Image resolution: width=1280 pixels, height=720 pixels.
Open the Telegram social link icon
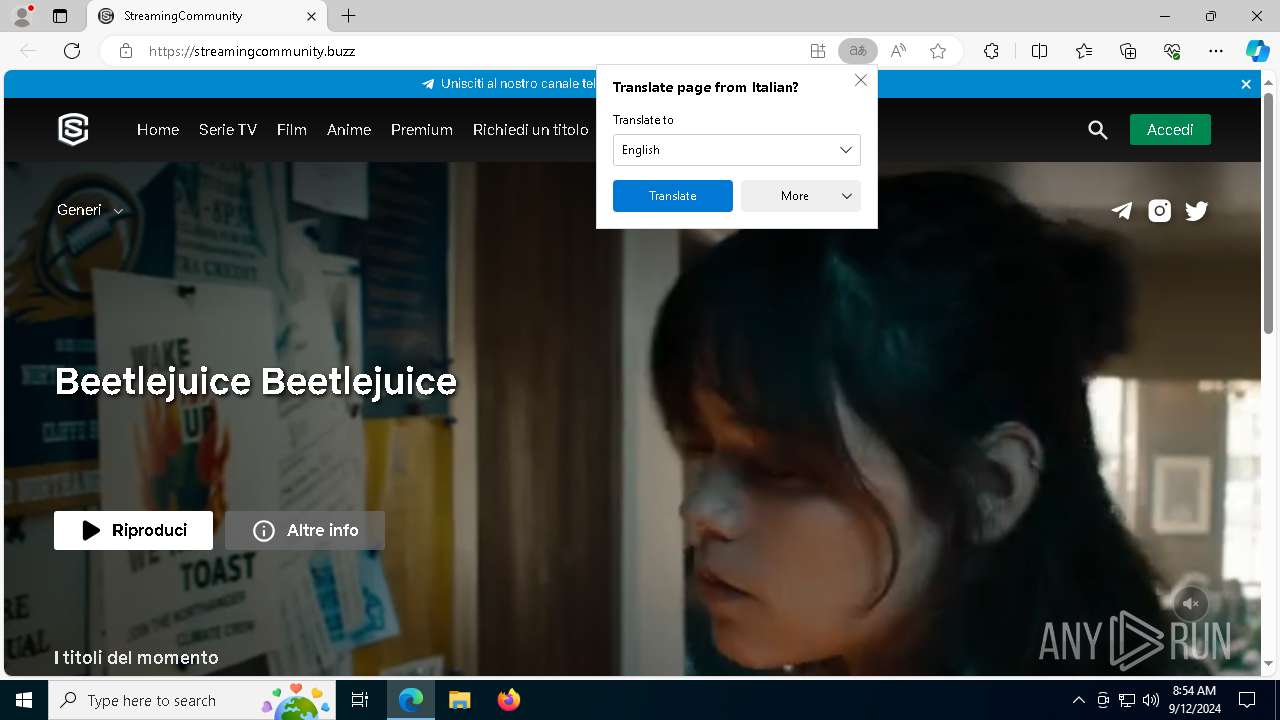tap(1122, 210)
